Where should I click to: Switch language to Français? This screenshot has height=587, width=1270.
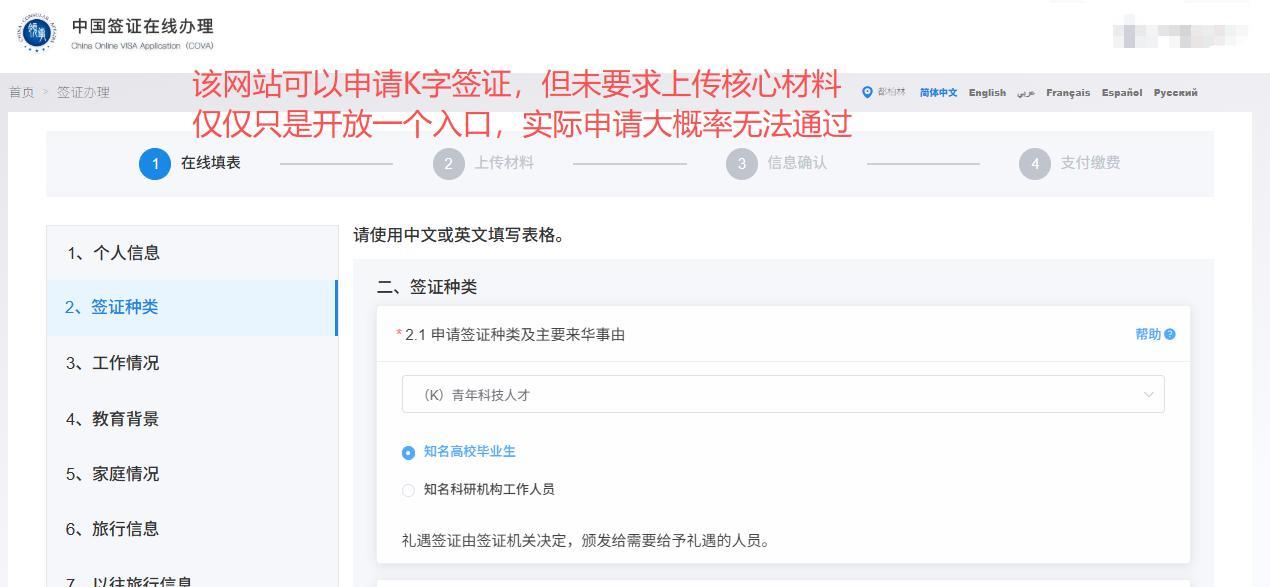pyautogui.click(x=1068, y=93)
